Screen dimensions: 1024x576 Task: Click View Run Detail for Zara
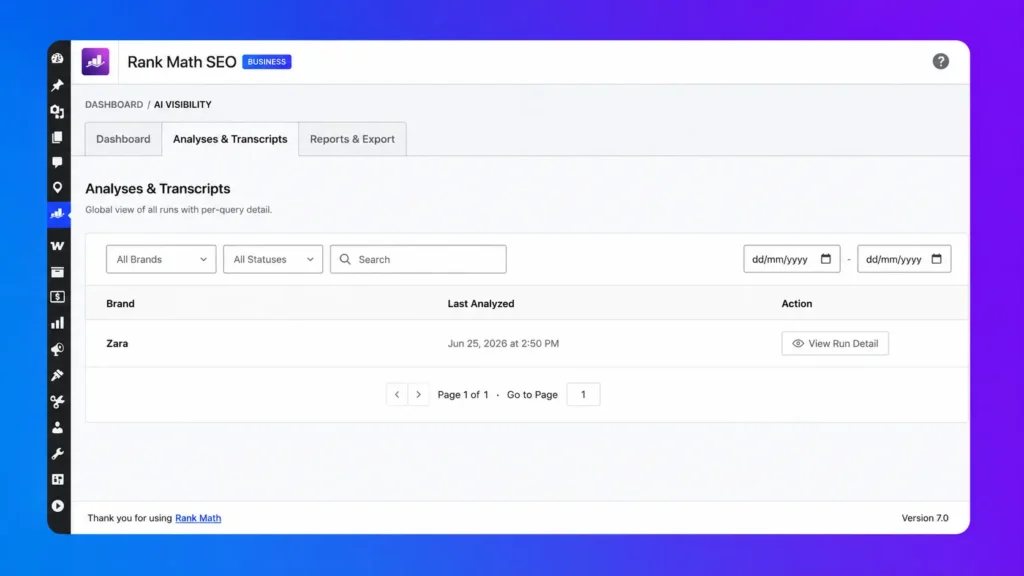(835, 344)
